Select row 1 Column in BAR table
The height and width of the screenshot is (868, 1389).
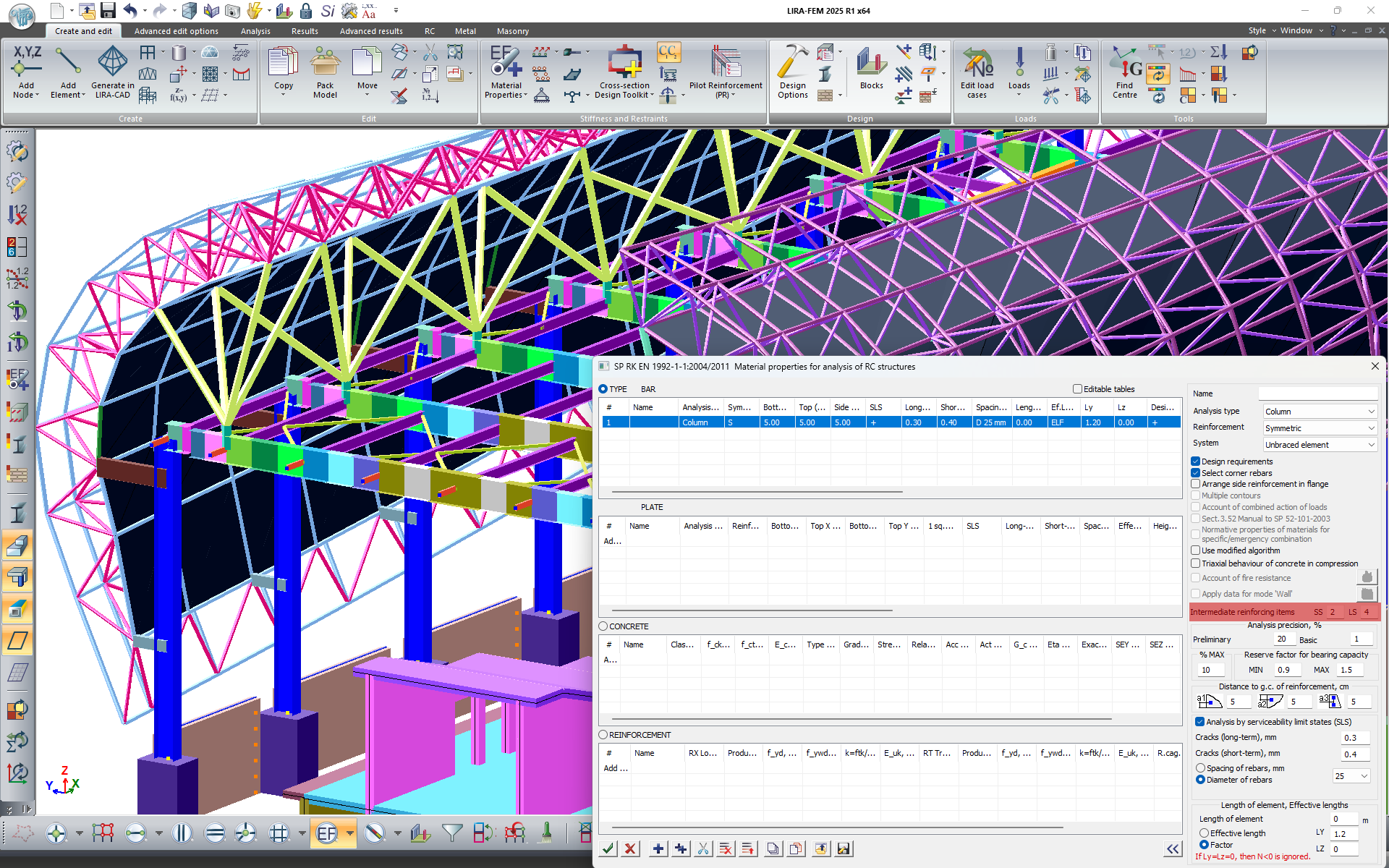pyautogui.click(x=694, y=422)
